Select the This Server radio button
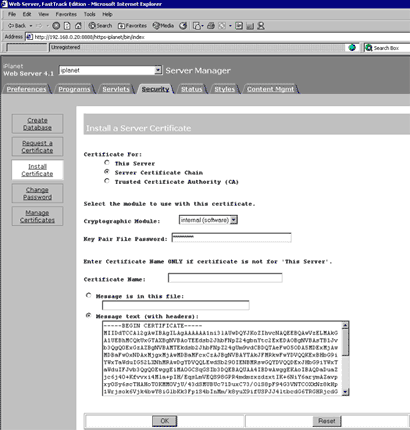410x430 pixels. 107,163
